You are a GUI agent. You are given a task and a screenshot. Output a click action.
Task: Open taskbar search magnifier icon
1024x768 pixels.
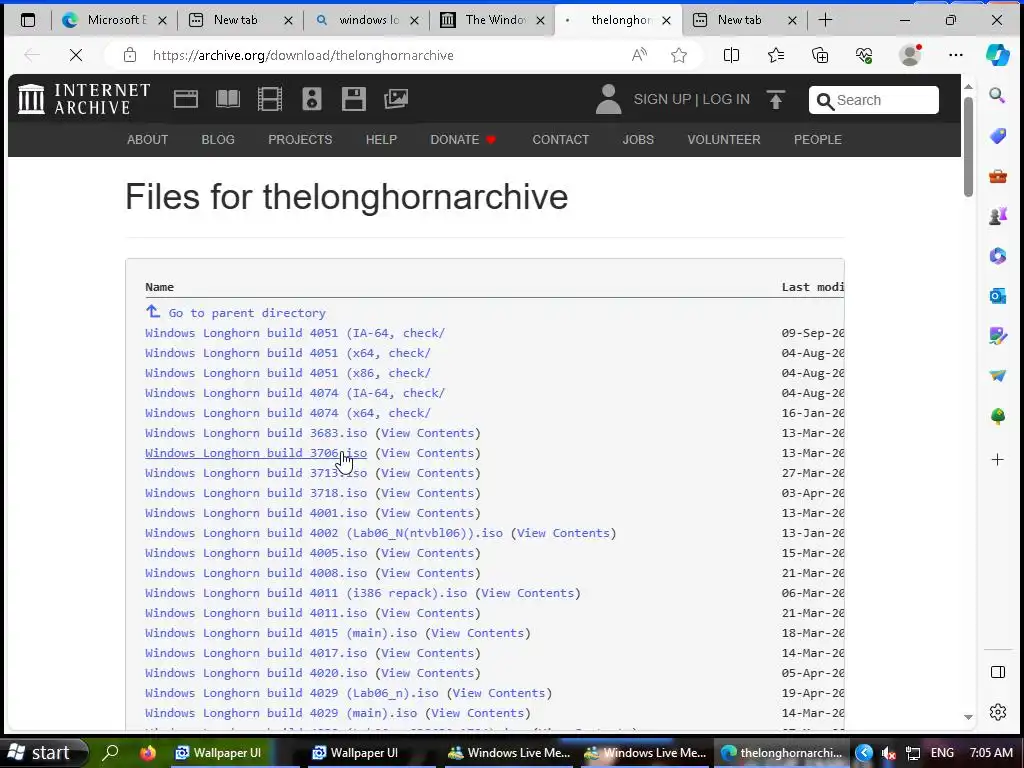[x=110, y=752]
